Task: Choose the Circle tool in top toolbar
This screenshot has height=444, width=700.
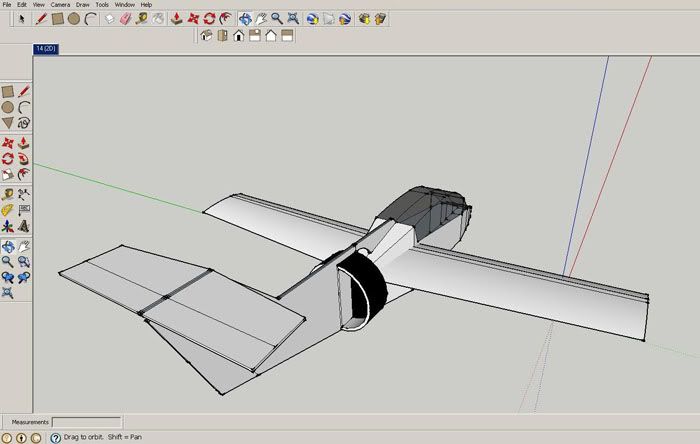Action: (x=74, y=19)
